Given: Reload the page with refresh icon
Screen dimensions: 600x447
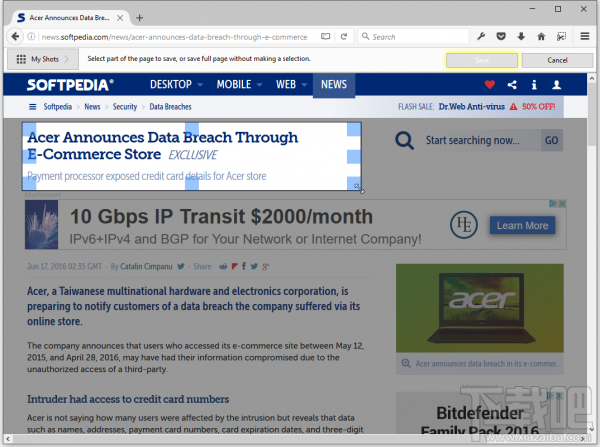Looking at the screenshot, I should (344, 36).
